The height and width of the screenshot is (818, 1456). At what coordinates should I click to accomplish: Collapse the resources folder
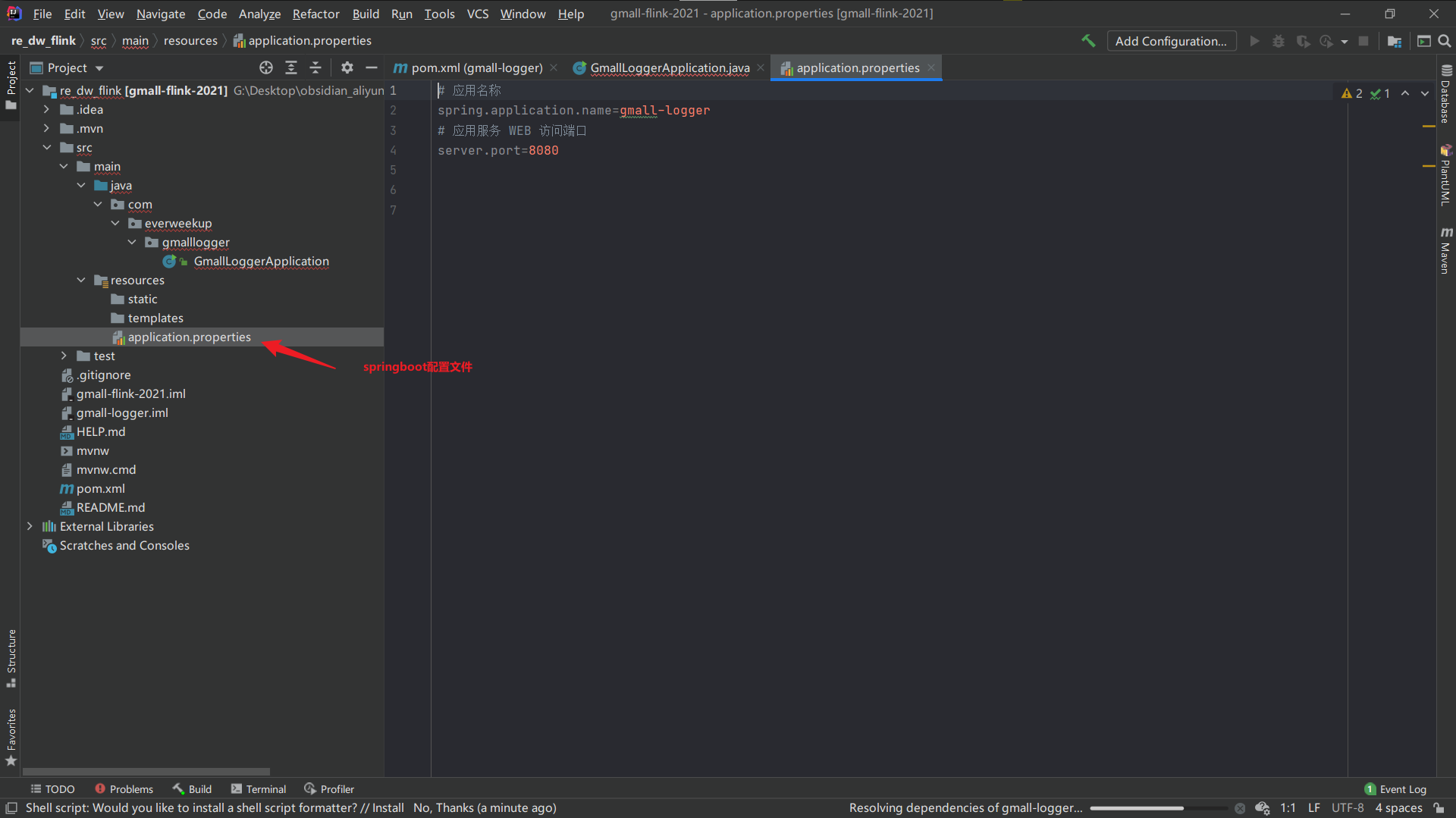(x=81, y=280)
